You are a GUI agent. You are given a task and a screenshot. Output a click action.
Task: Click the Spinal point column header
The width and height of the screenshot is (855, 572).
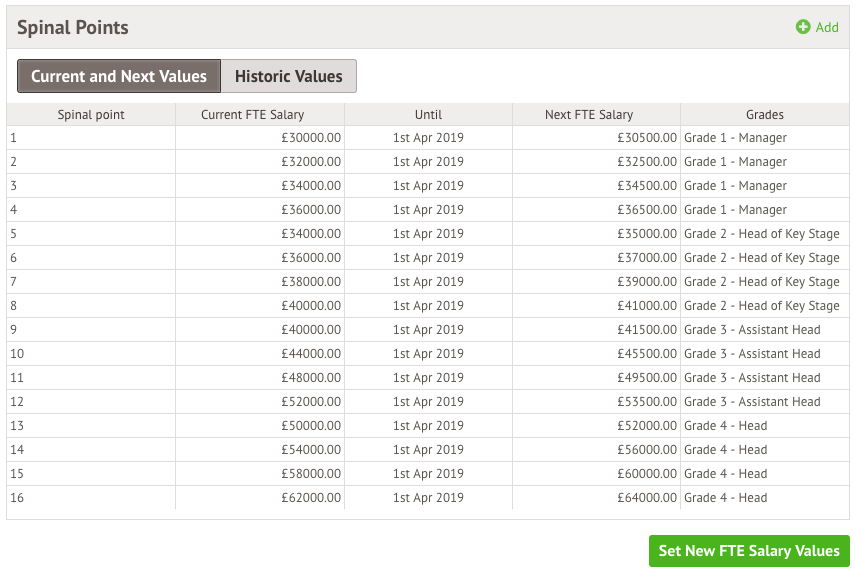pyautogui.click(x=91, y=115)
